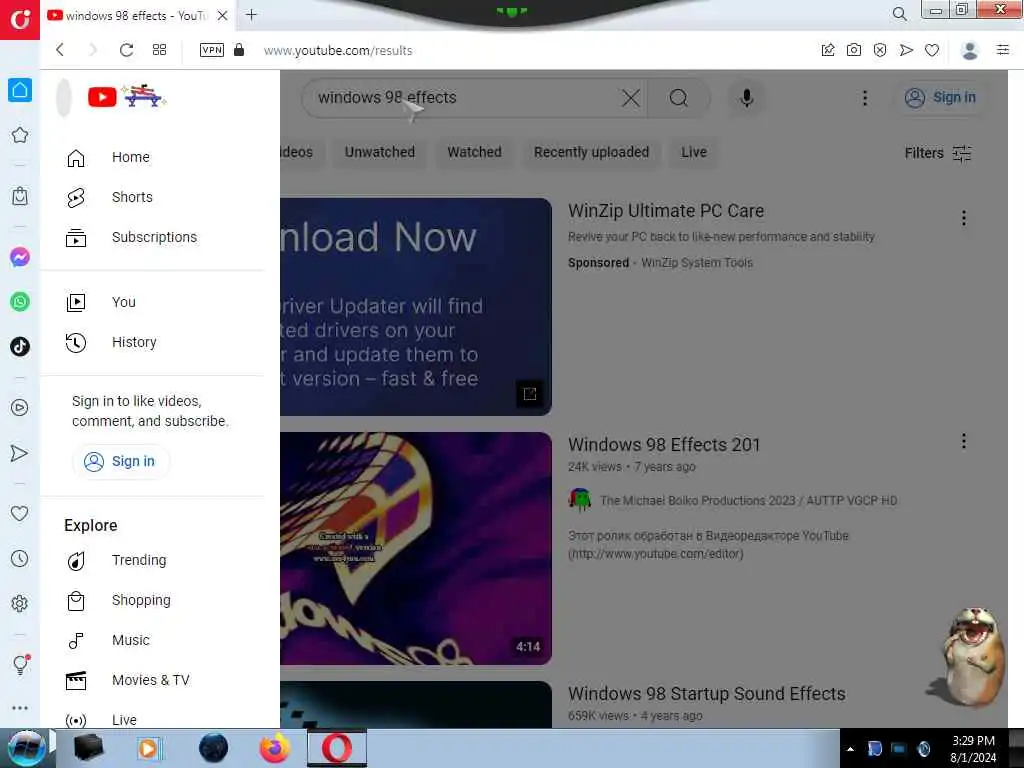Open Opera sidebar lightbulb tips icon
The image size is (1024, 768).
(20, 665)
